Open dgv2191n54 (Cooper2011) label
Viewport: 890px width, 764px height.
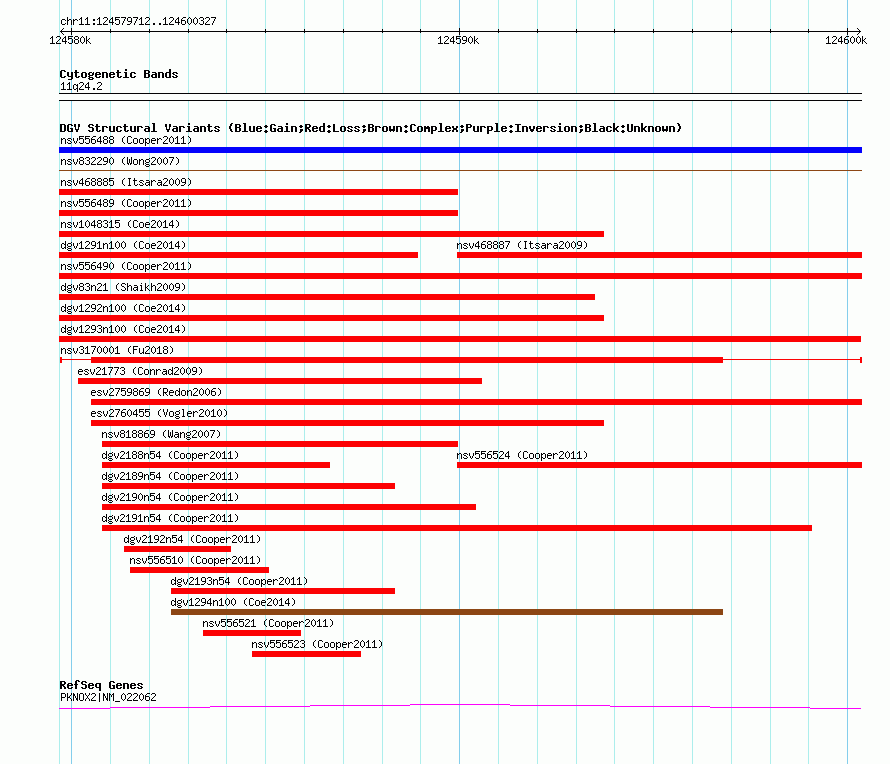coord(170,518)
